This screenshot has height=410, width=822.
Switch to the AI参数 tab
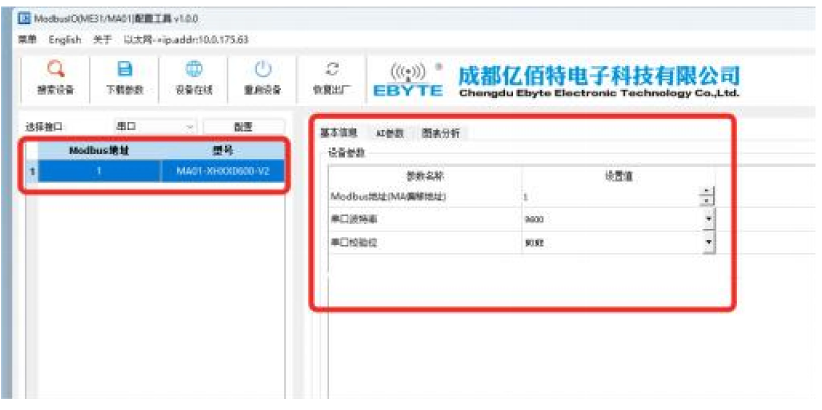coord(390,133)
